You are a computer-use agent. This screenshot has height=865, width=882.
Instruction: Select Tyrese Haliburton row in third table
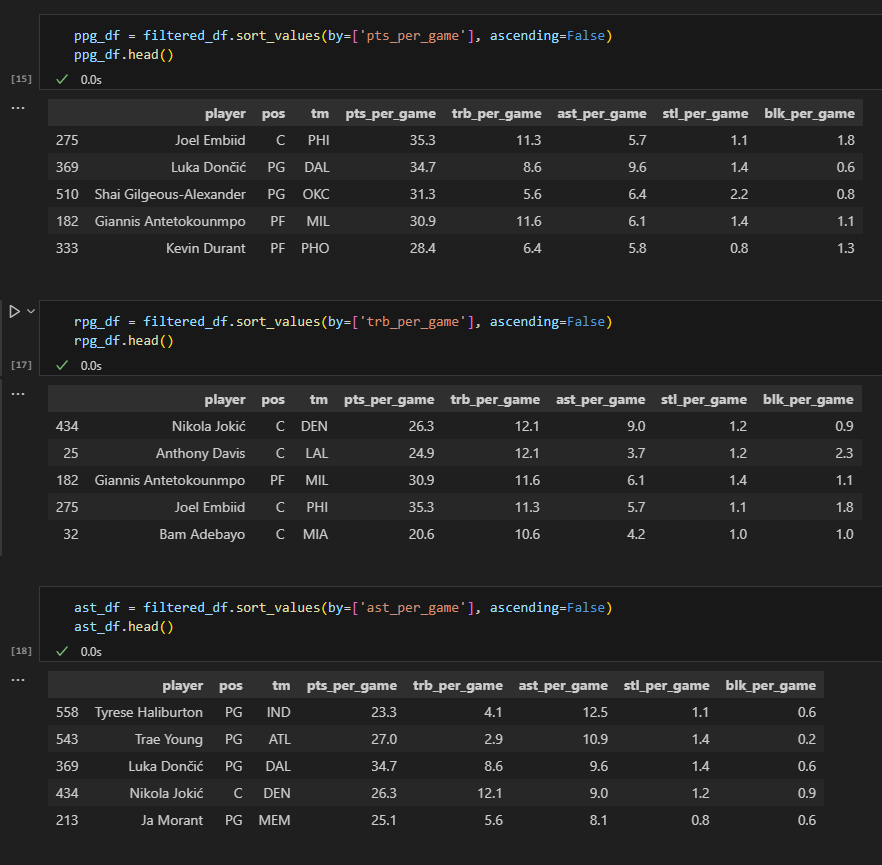436,712
